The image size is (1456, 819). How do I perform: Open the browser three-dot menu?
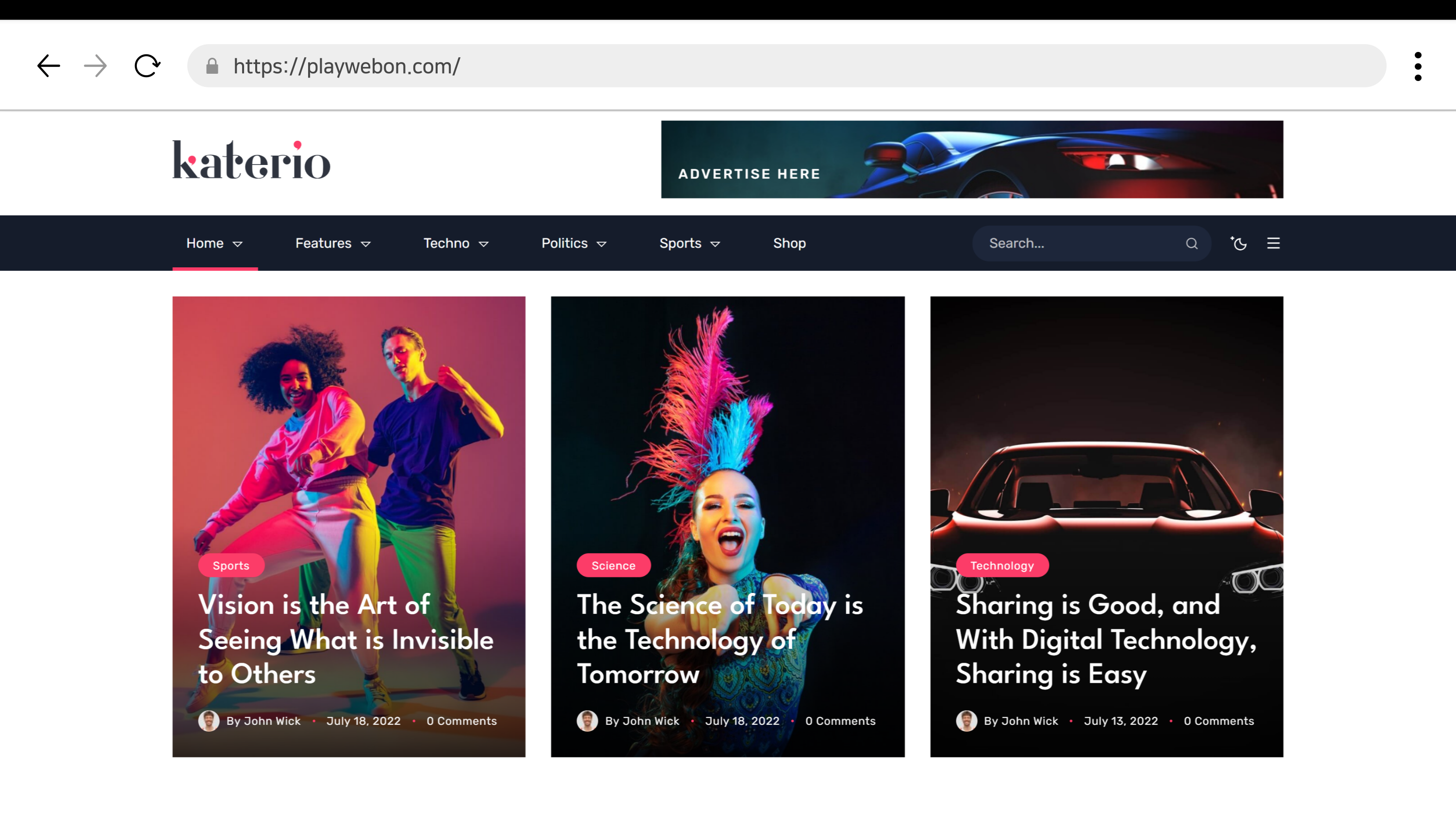(1418, 66)
